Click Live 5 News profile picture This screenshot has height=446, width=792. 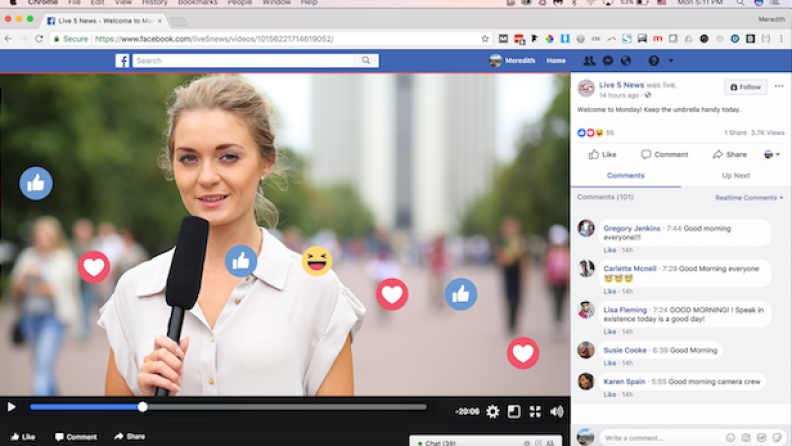(586, 88)
